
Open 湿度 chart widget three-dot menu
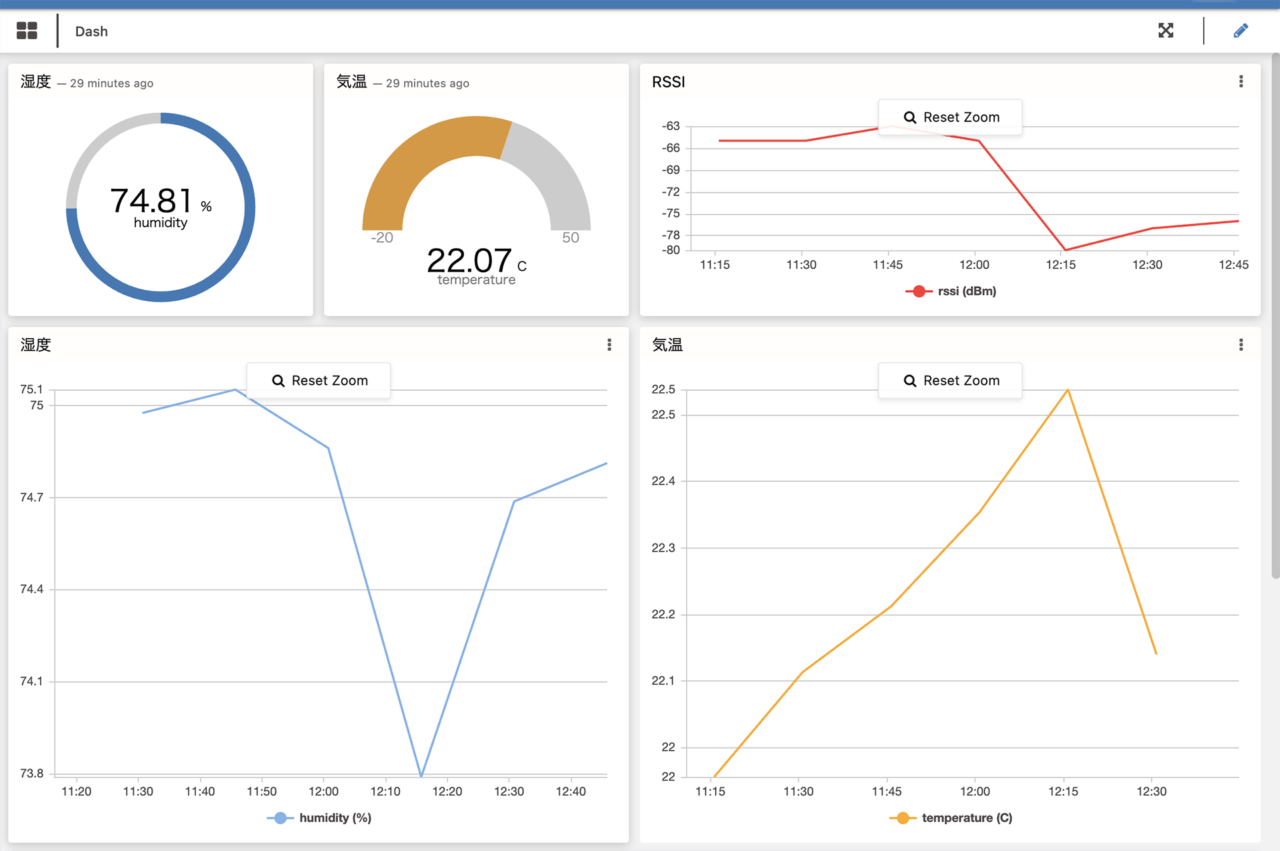coord(609,345)
